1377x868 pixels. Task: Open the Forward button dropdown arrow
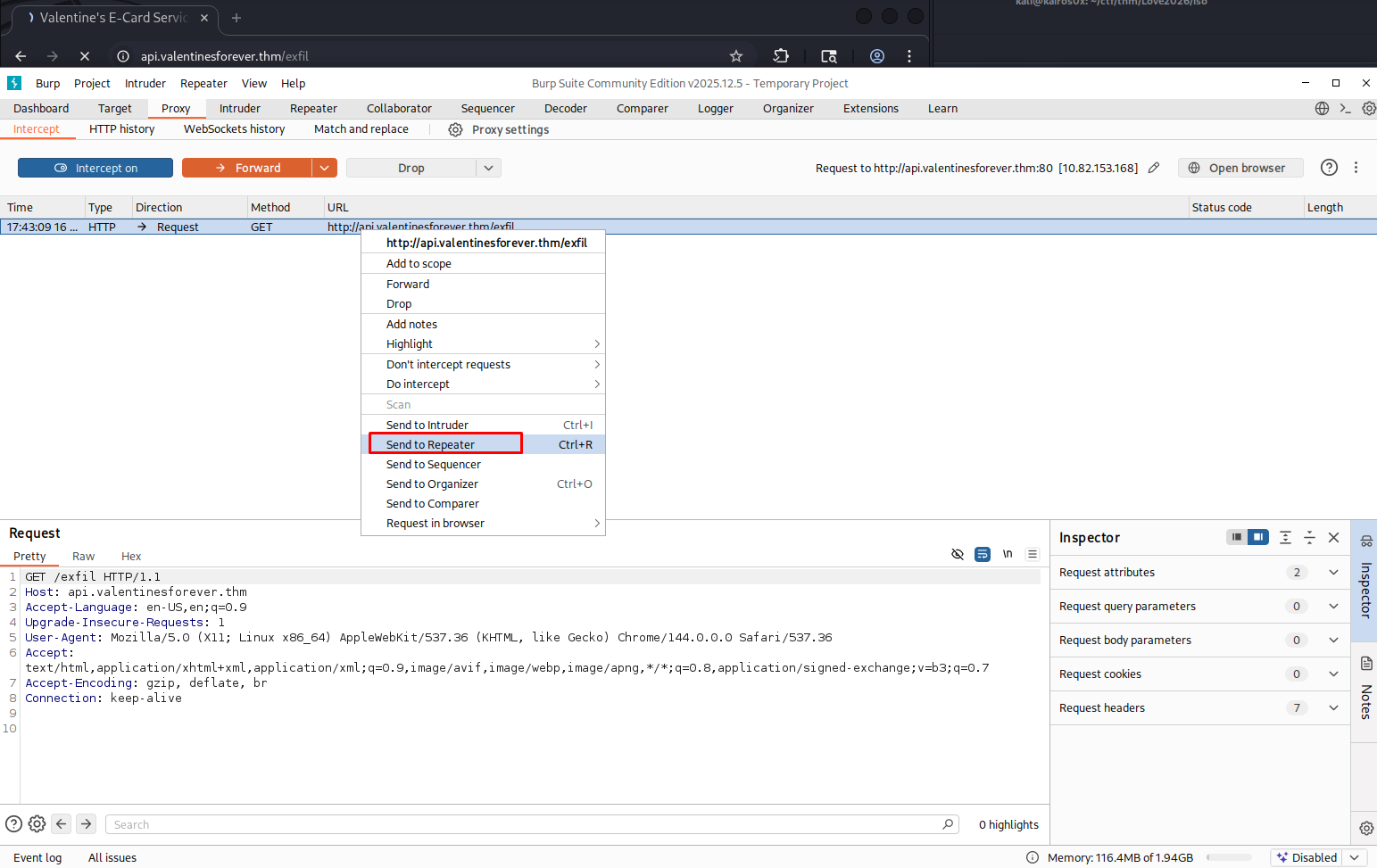point(324,168)
